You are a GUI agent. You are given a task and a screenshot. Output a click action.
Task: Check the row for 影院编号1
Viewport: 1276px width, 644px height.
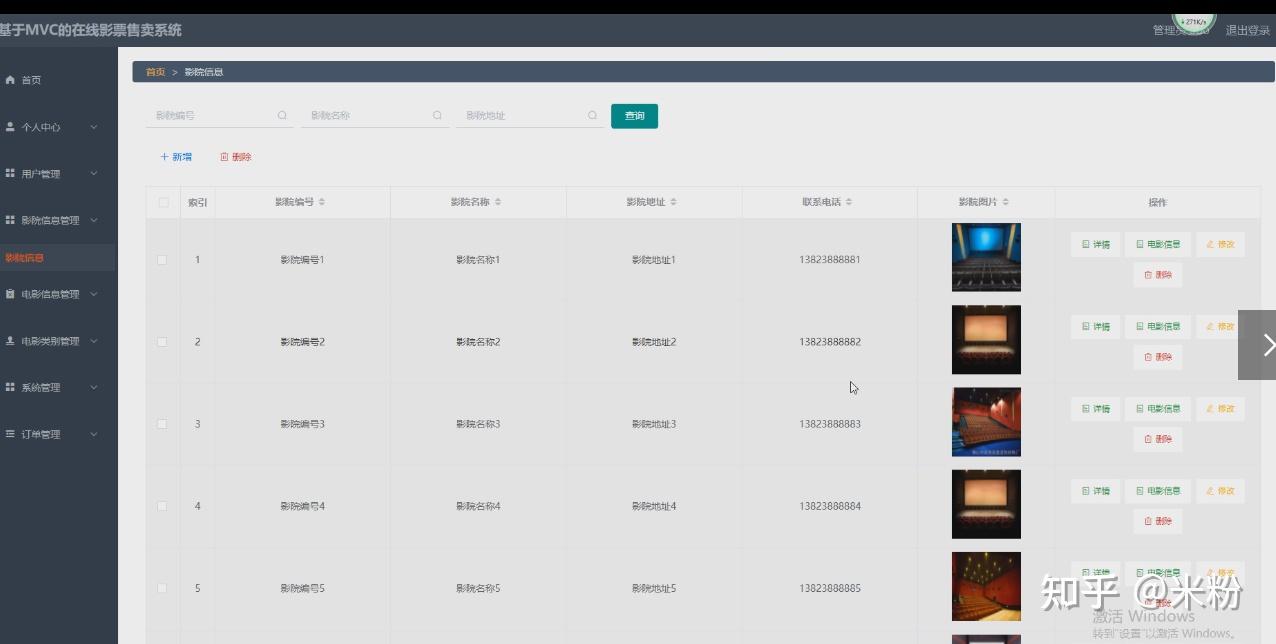162,260
